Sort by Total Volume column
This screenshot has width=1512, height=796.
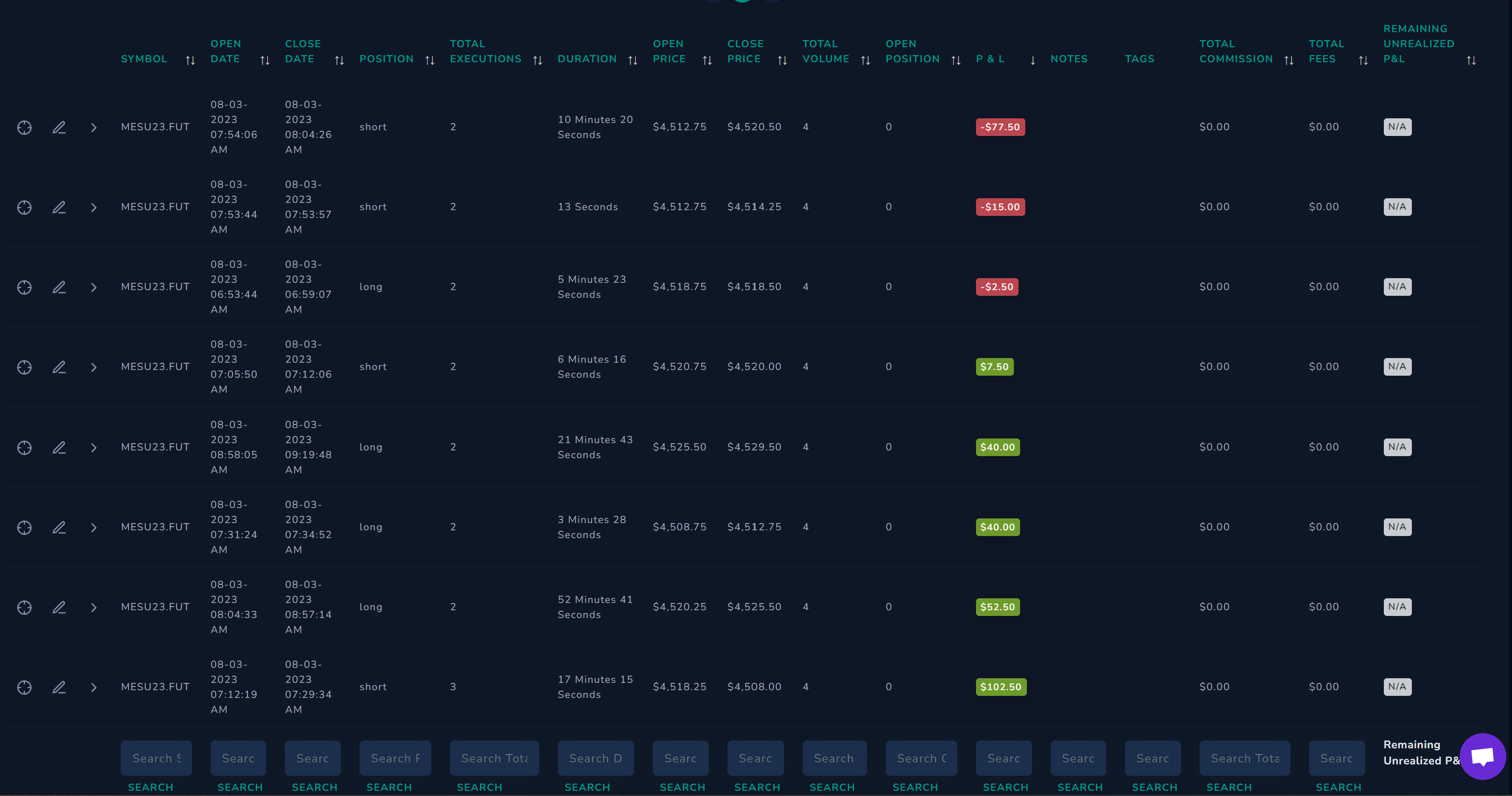coord(866,60)
